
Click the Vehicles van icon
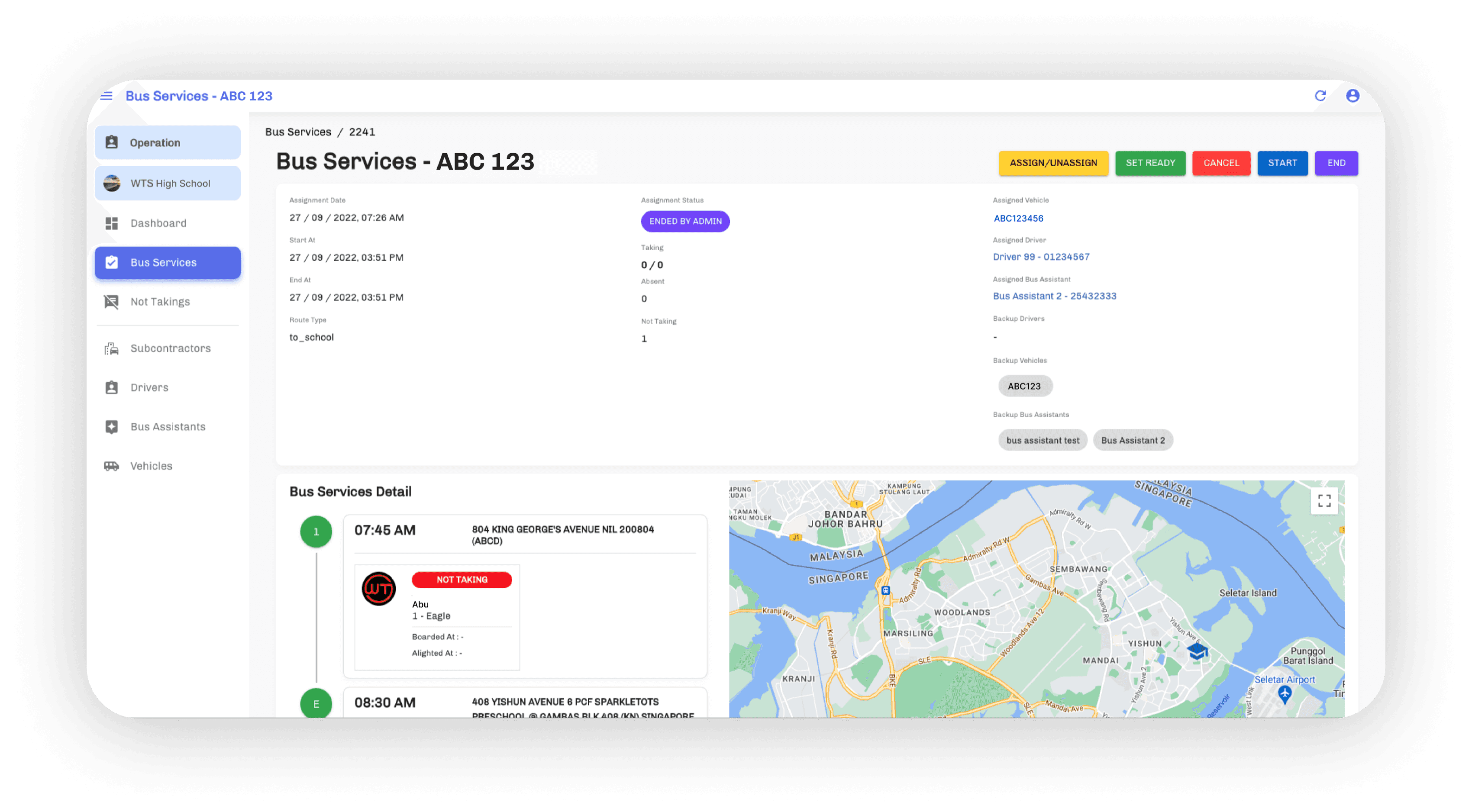click(x=111, y=466)
